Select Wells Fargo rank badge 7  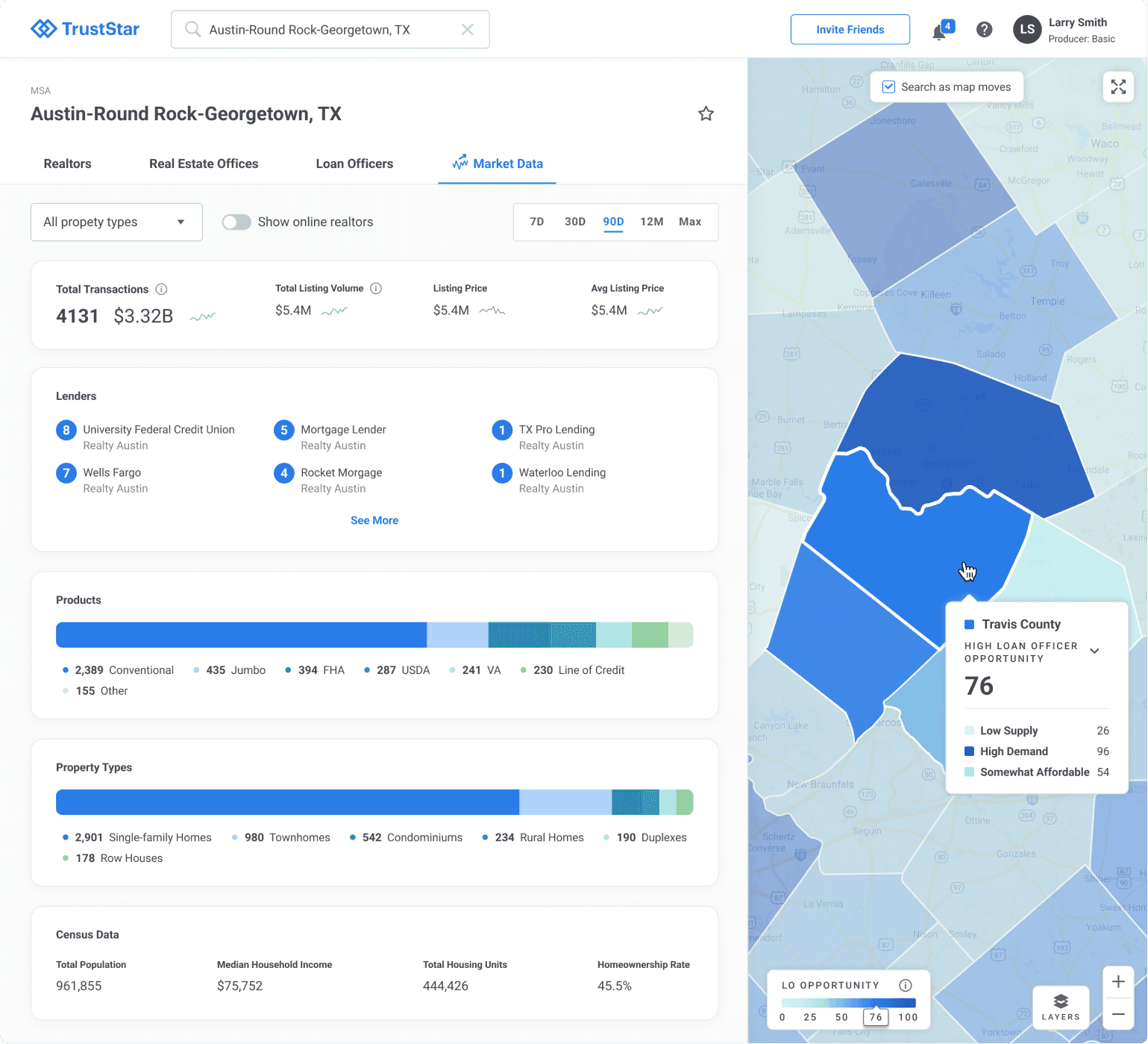click(x=66, y=473)
